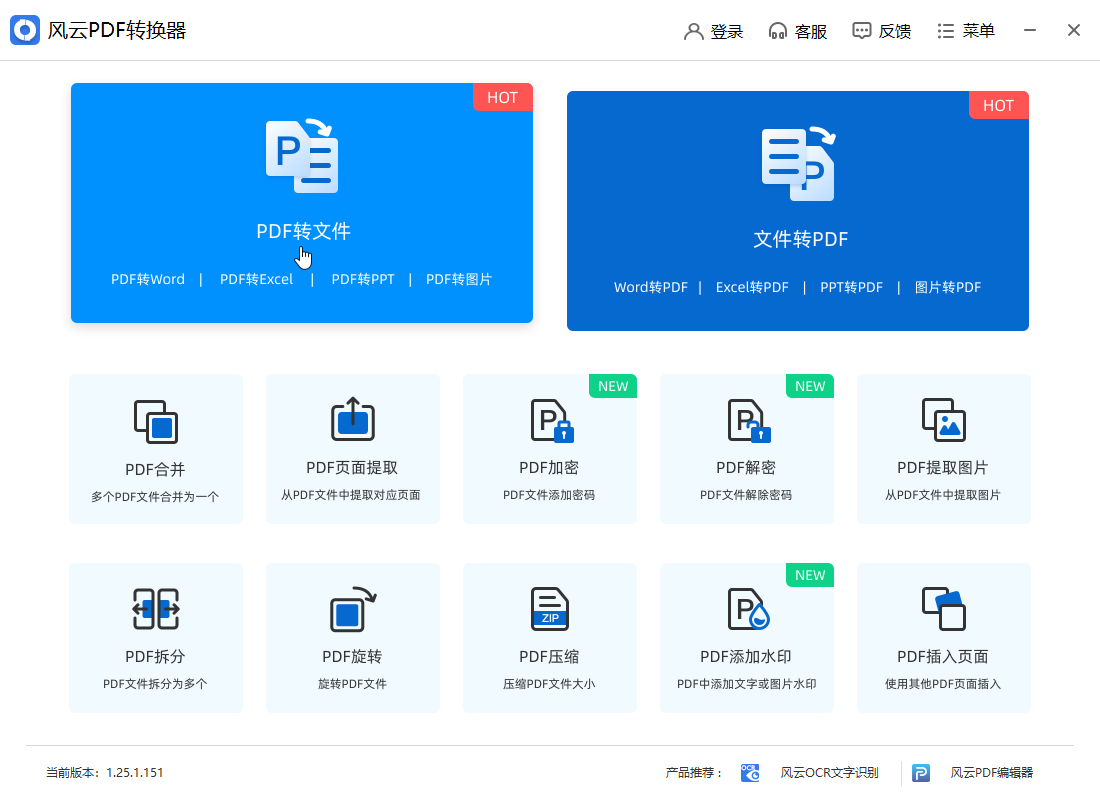
Task: Click PDF文件解除密码 description
Action: [x=746, y=495]
